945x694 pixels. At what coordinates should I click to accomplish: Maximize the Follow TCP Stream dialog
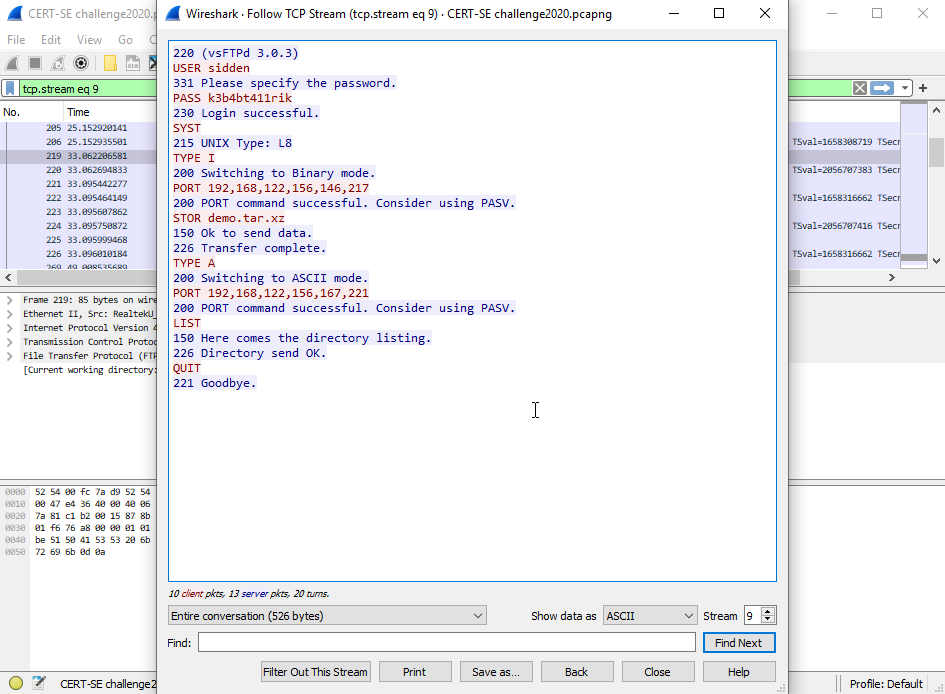pos(719,13)
